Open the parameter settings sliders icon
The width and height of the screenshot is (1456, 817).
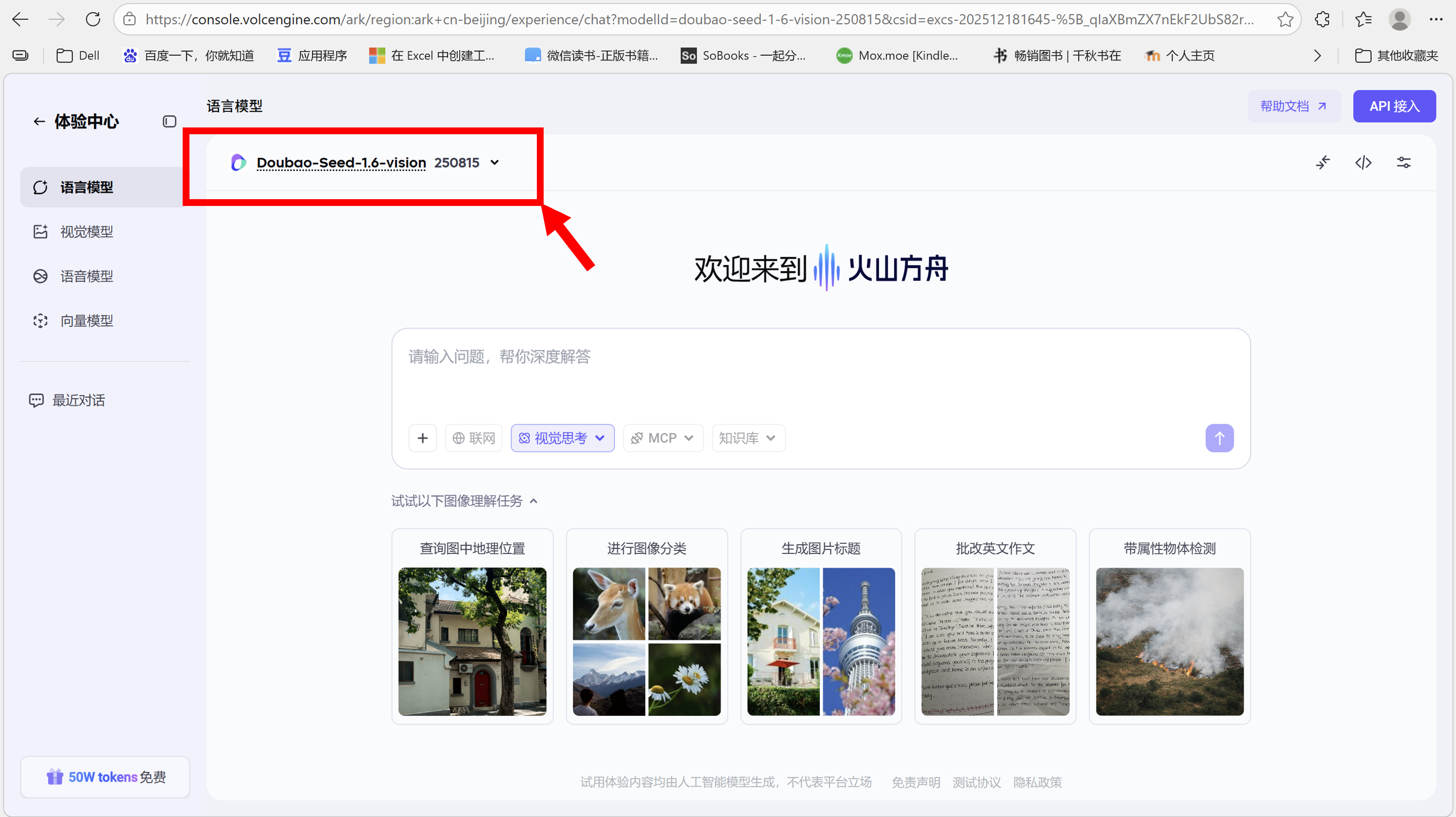tap(1404, 163)
